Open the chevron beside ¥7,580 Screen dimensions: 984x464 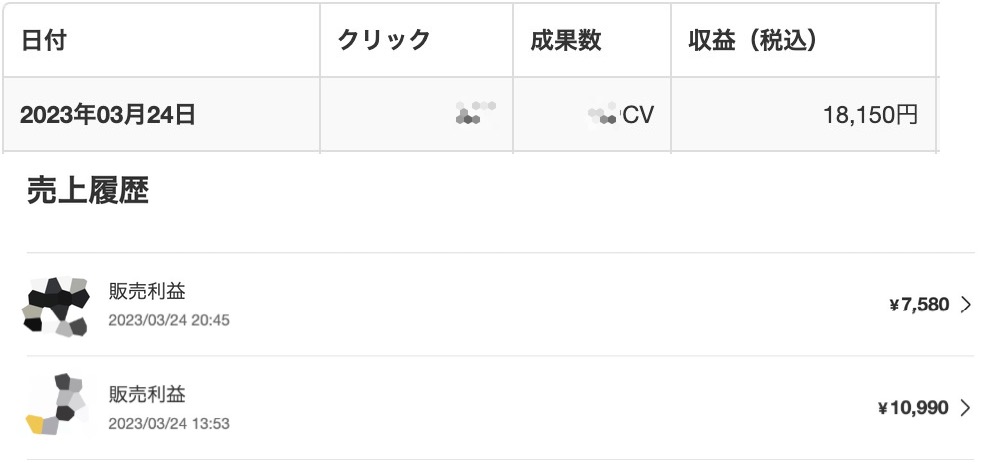(x=965, y=305)
